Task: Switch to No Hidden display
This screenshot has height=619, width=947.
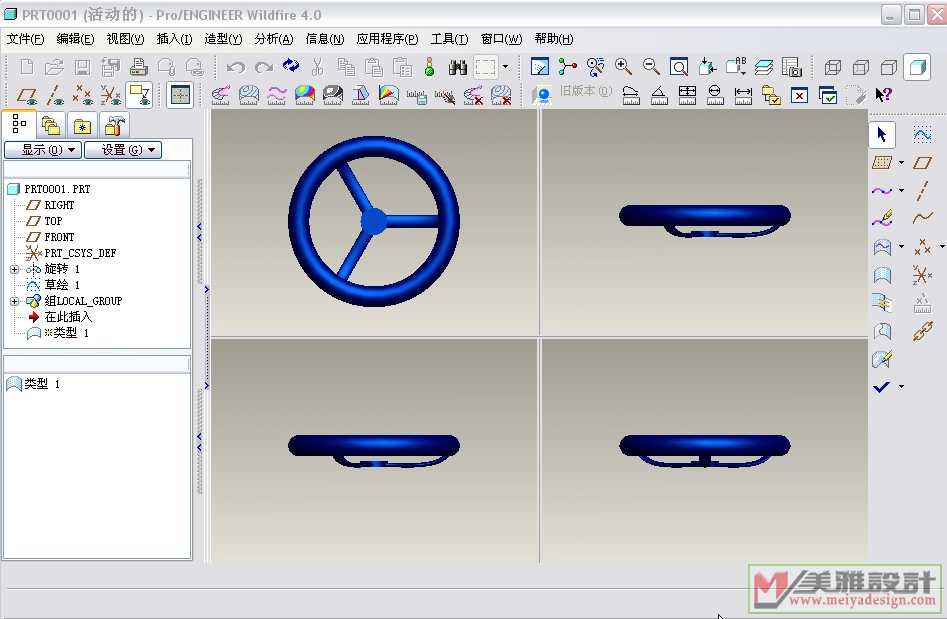Action: [x=888, y=66]
